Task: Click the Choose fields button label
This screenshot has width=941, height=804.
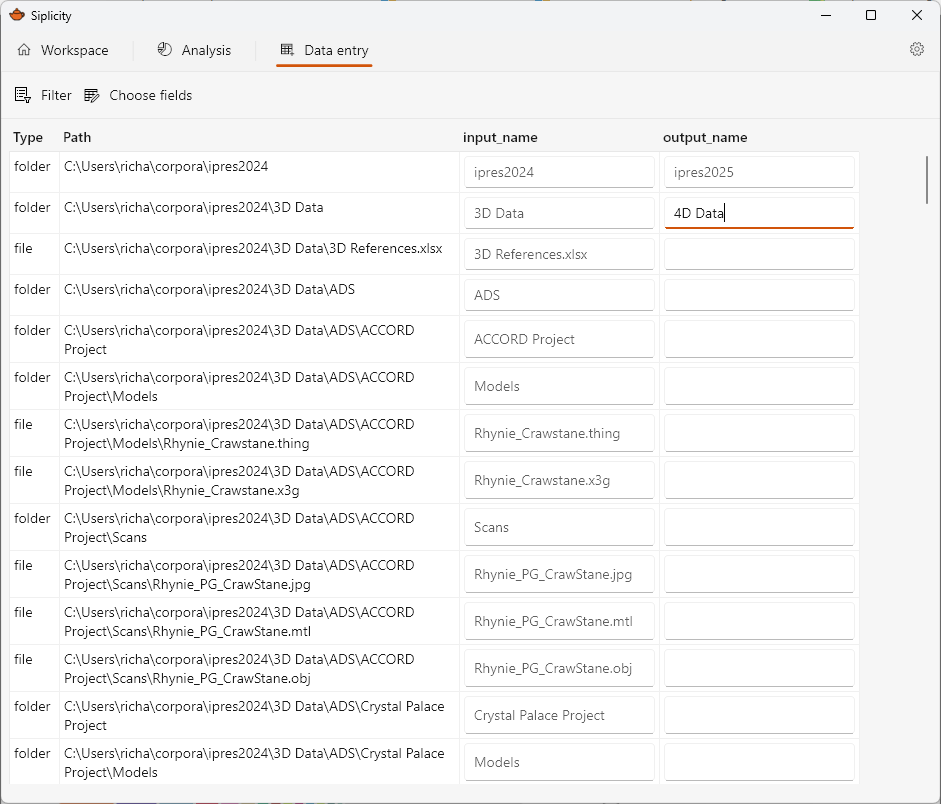Action: 151,95
